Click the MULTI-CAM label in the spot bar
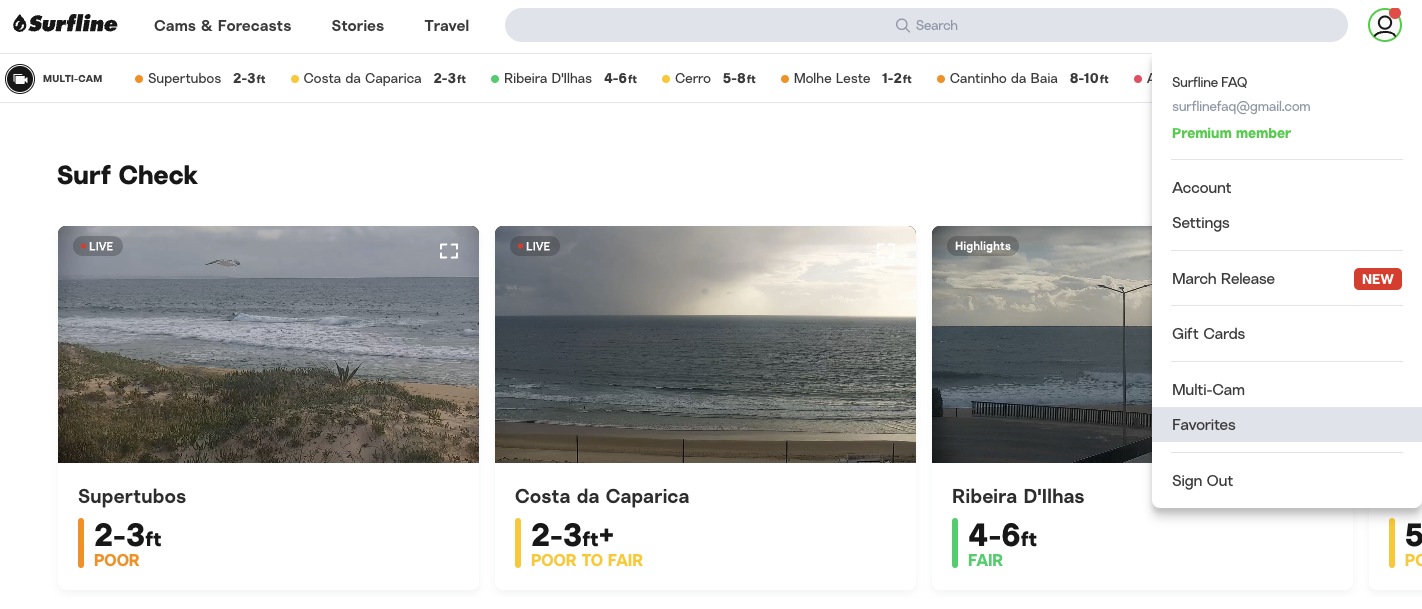This screenshot has width=1422, height=609. (x=72, y=79)
